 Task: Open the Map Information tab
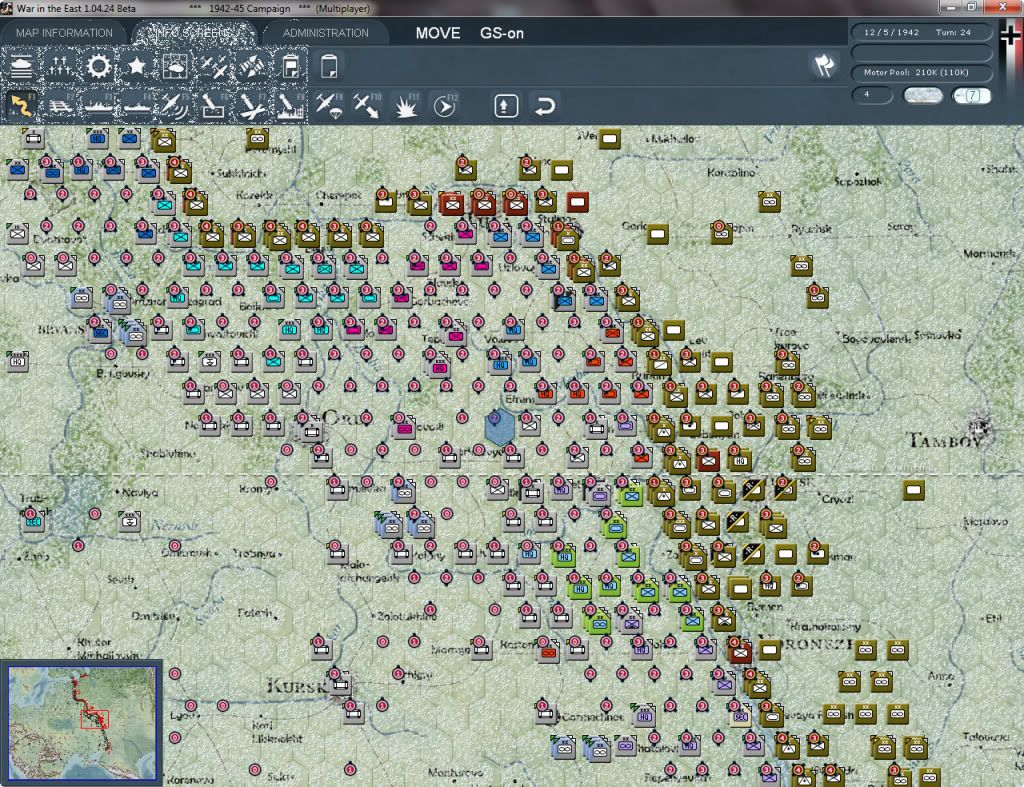(x=64, y=33)
